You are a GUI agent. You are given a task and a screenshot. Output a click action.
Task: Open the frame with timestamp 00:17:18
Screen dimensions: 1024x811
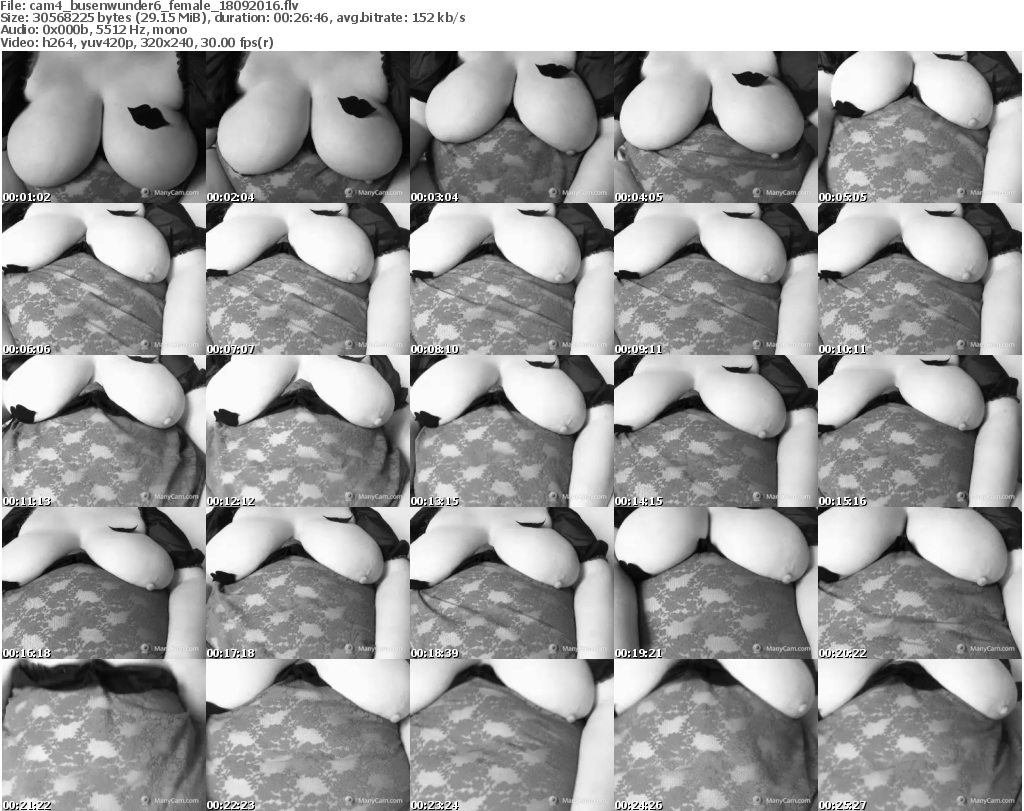coord(308,583)
